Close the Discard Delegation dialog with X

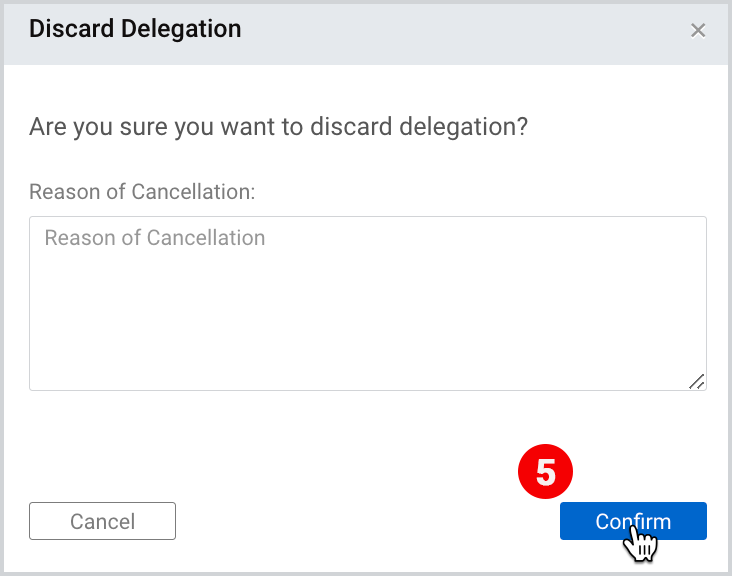698,30
